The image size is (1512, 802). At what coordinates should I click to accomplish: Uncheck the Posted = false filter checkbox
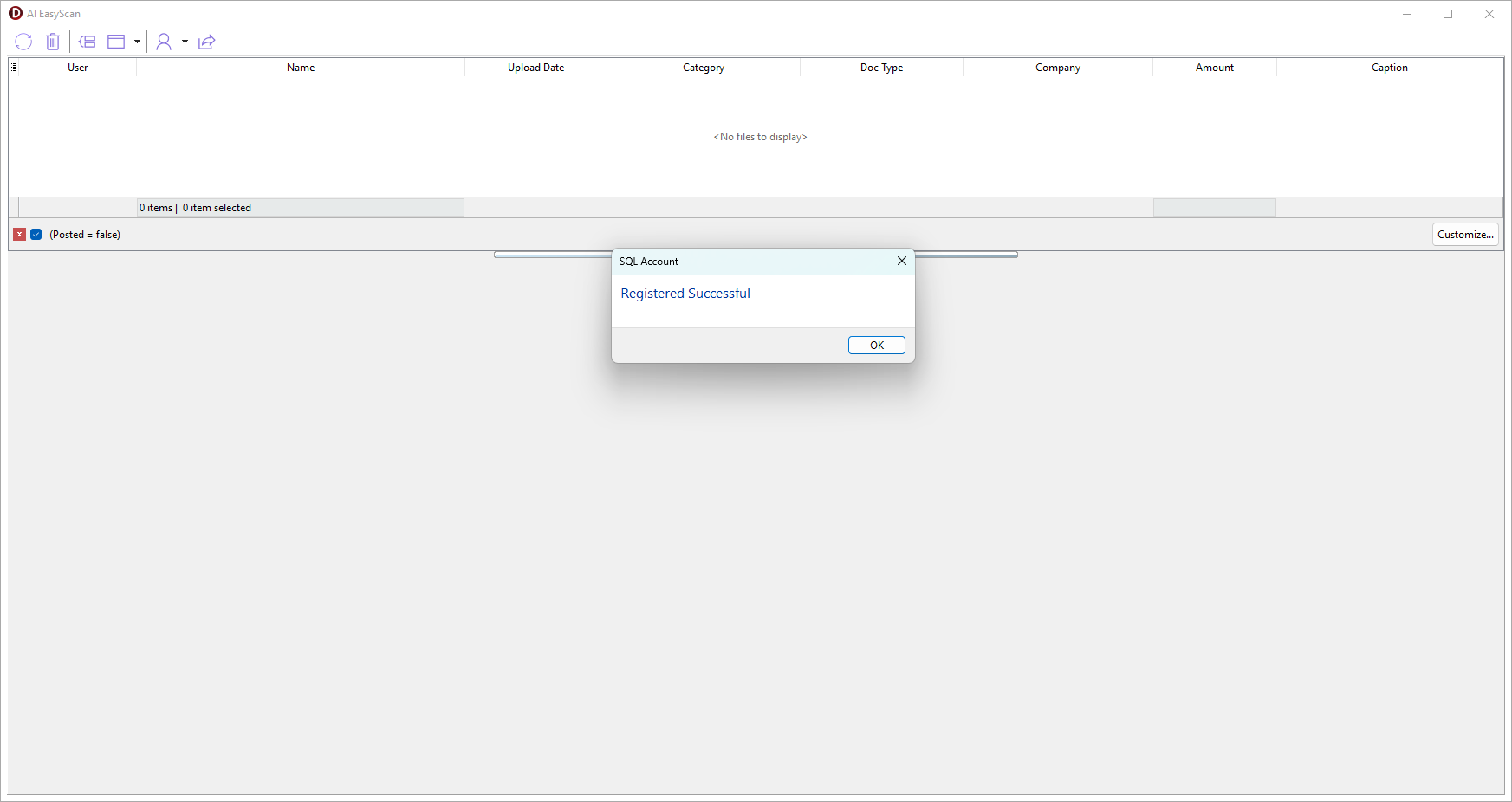point(36,235)
